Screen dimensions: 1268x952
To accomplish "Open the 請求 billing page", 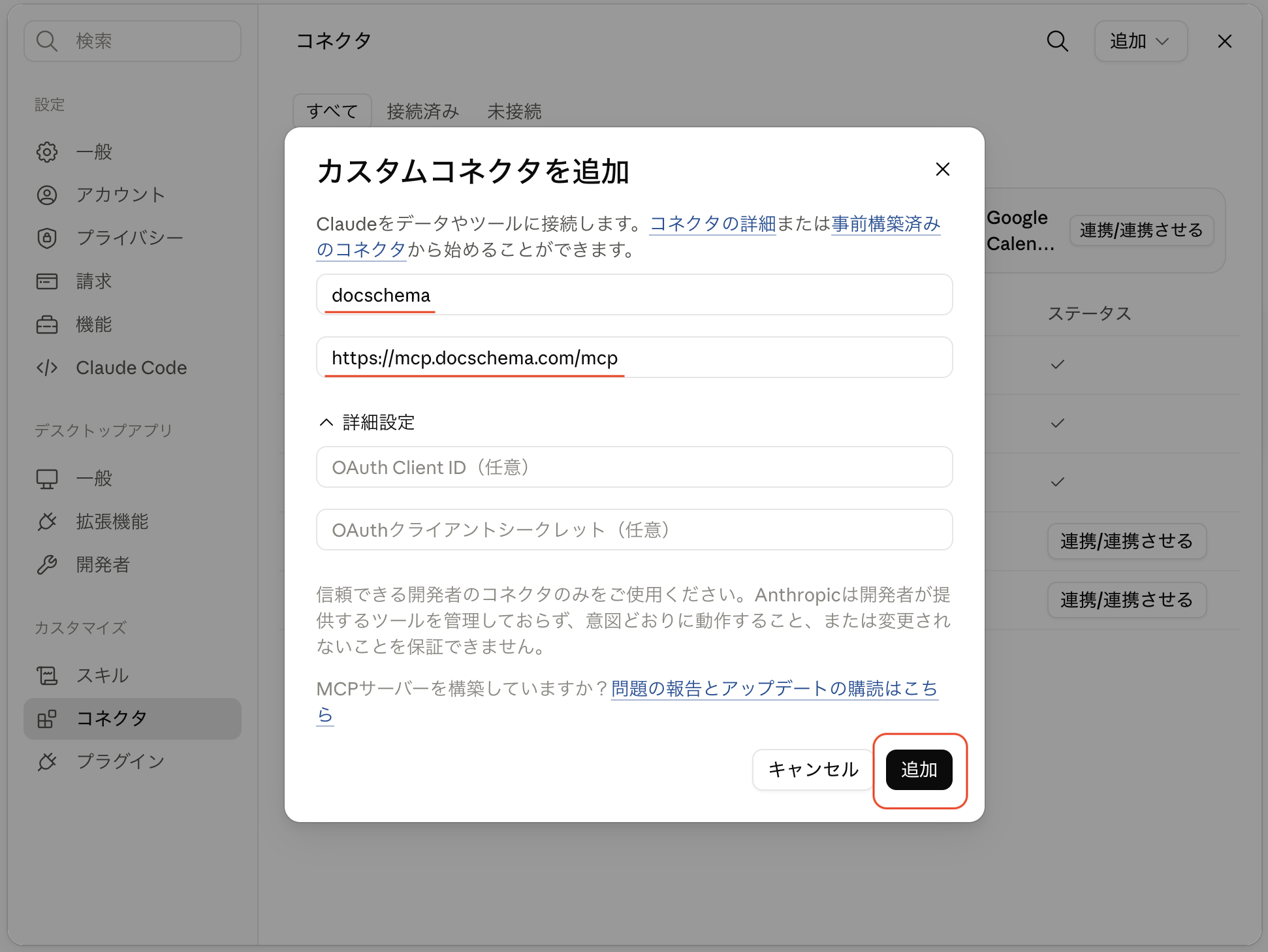I will coord(133,281).
